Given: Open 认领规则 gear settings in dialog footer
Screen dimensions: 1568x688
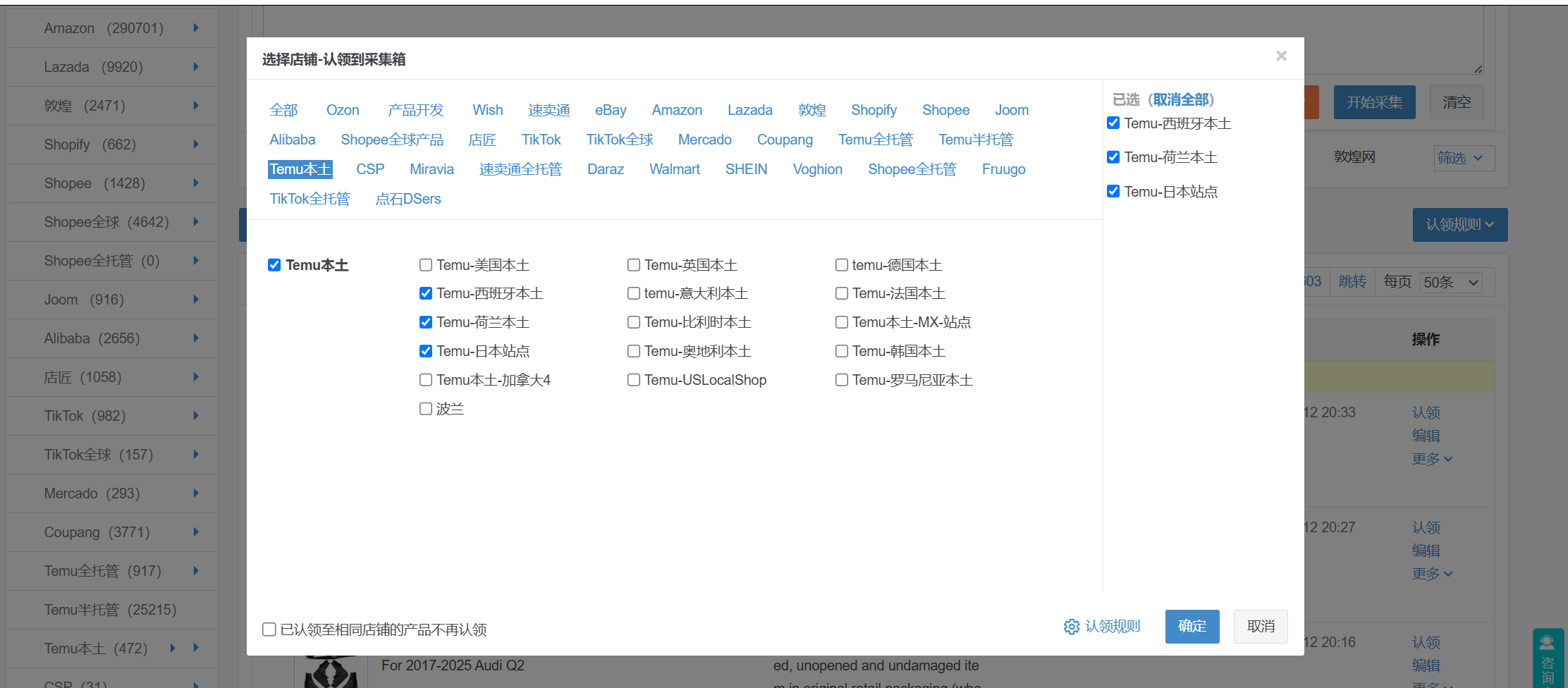Looking at the screenshot, I should tap(1102, 626).
